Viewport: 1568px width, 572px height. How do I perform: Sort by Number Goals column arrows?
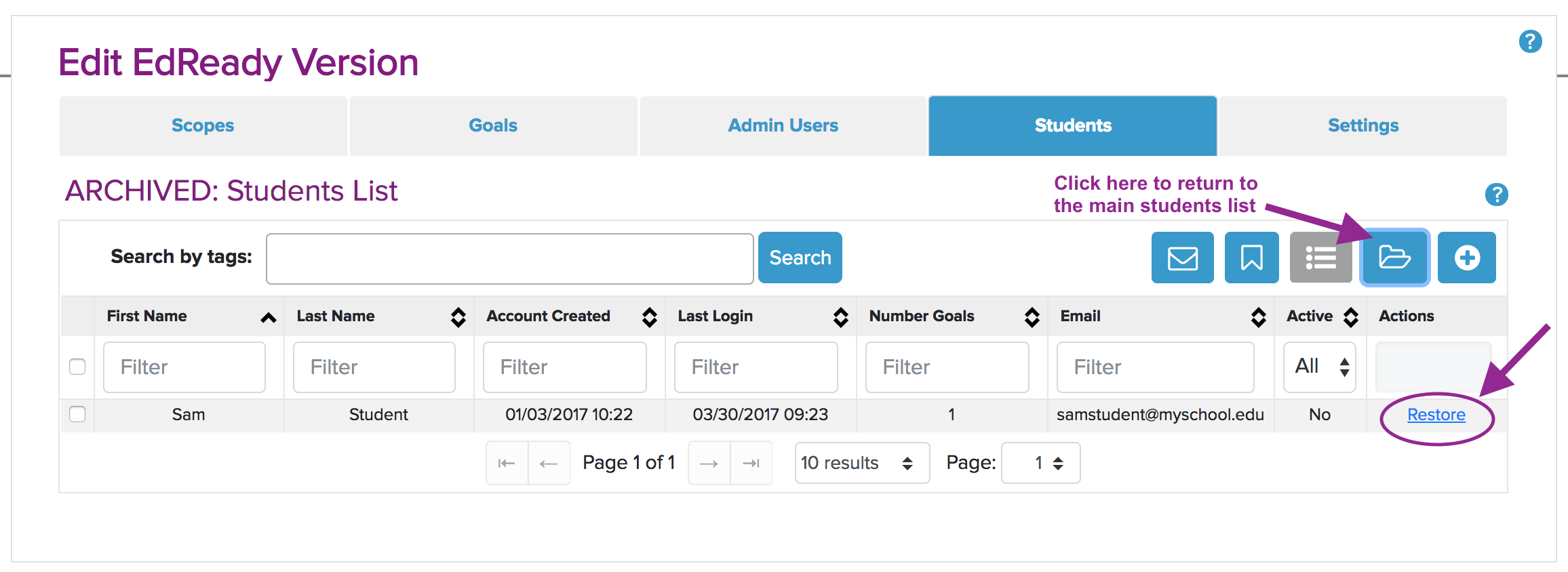point(1032,317)
